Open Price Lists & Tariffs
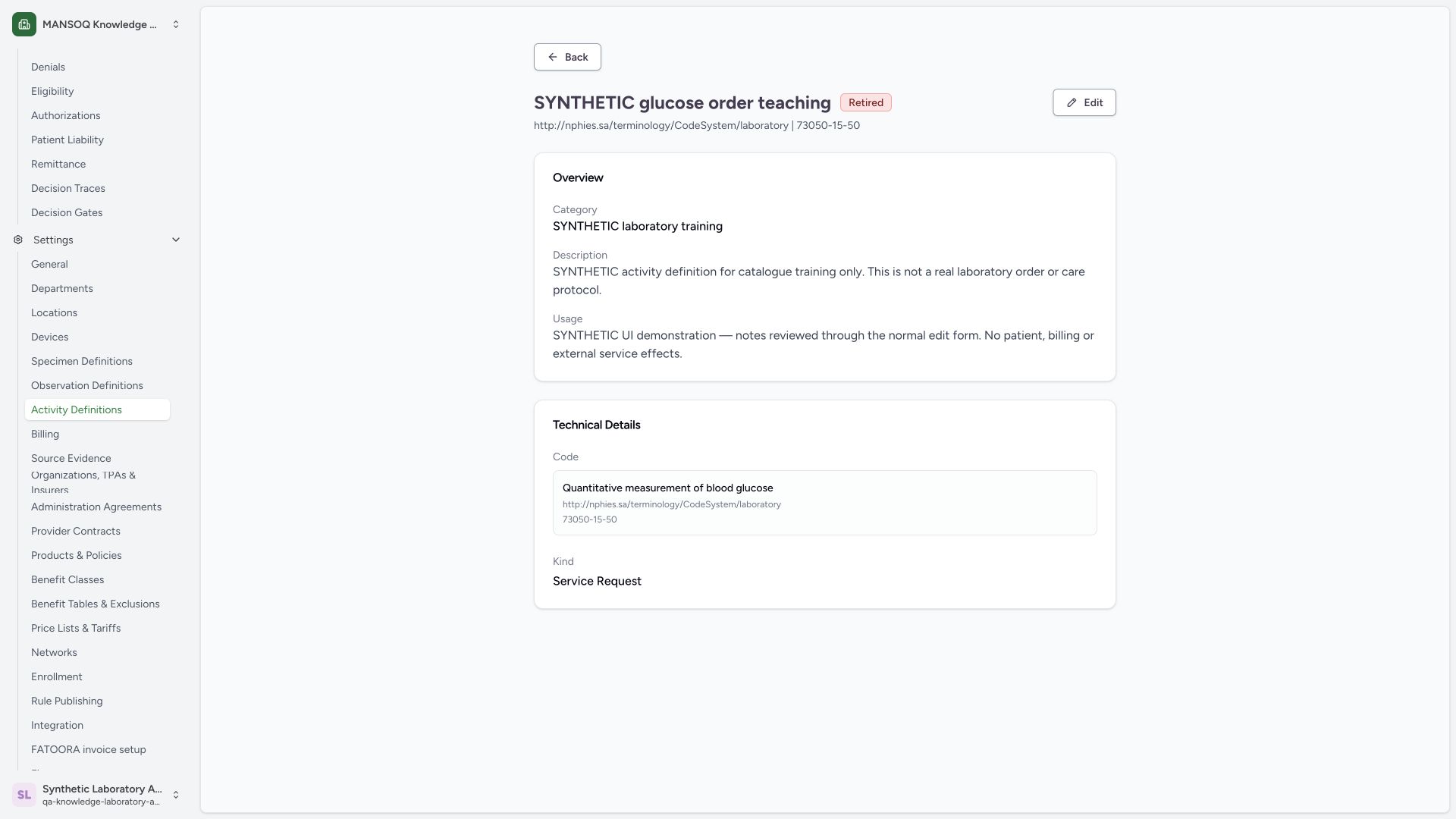This screenshot has width=1456, height=819. point(97,628)
